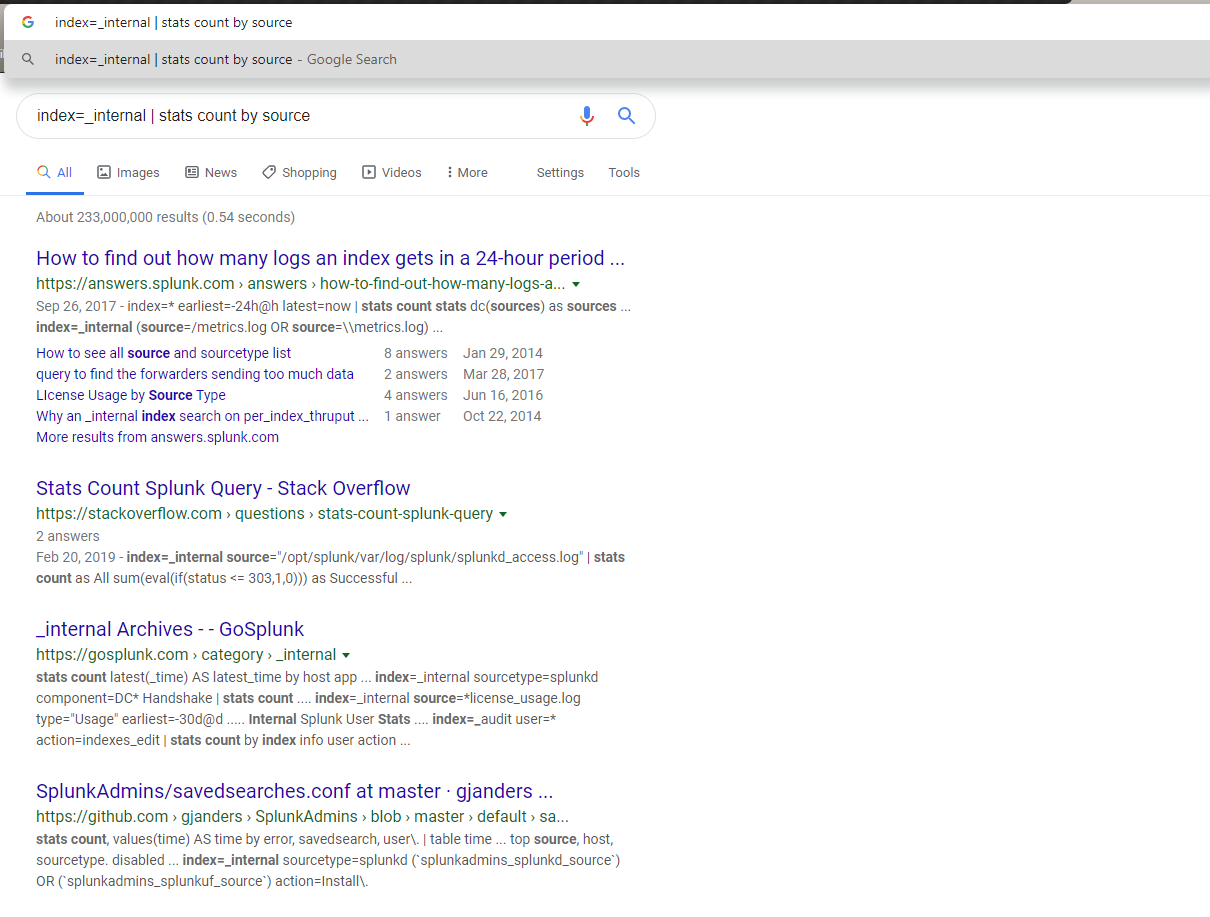This screenshot has width=1210, height=917.
Task: Open '_internal Archives - GoSplunk' result
Action: coord(170,629)
